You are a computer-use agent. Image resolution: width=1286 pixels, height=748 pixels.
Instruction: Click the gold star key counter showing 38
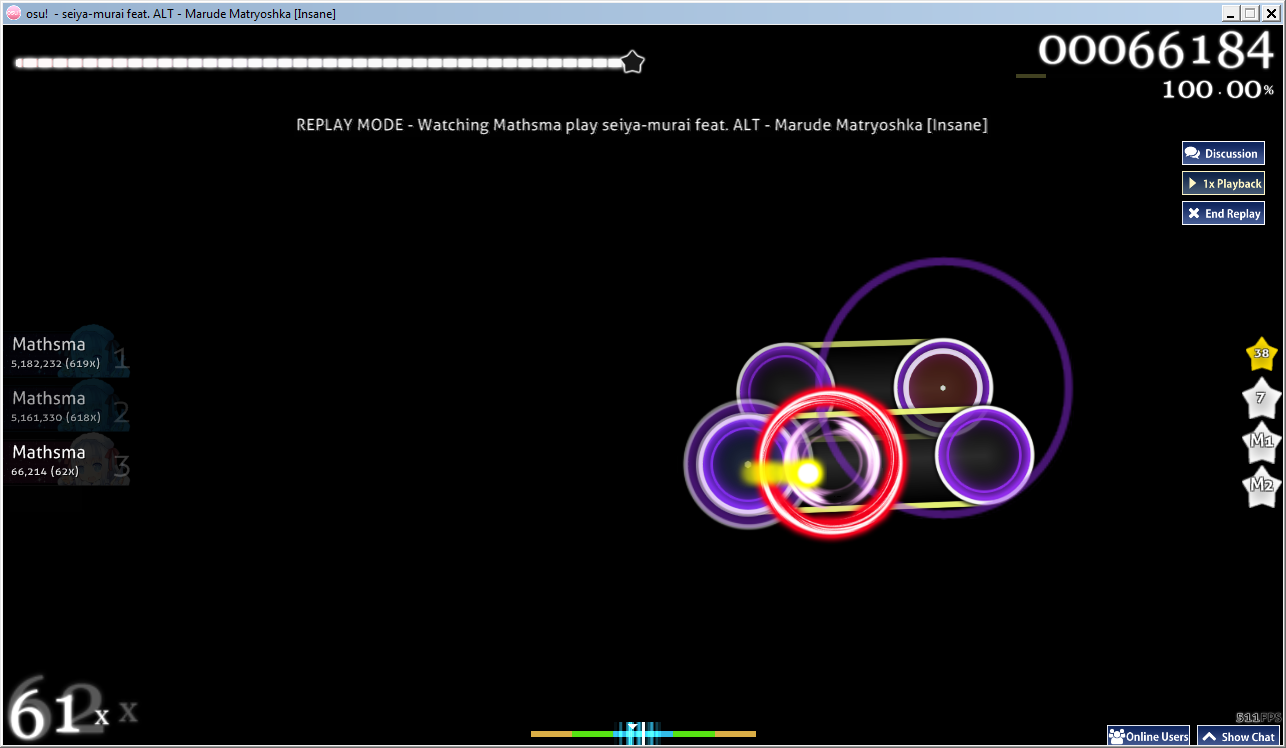1261,353
